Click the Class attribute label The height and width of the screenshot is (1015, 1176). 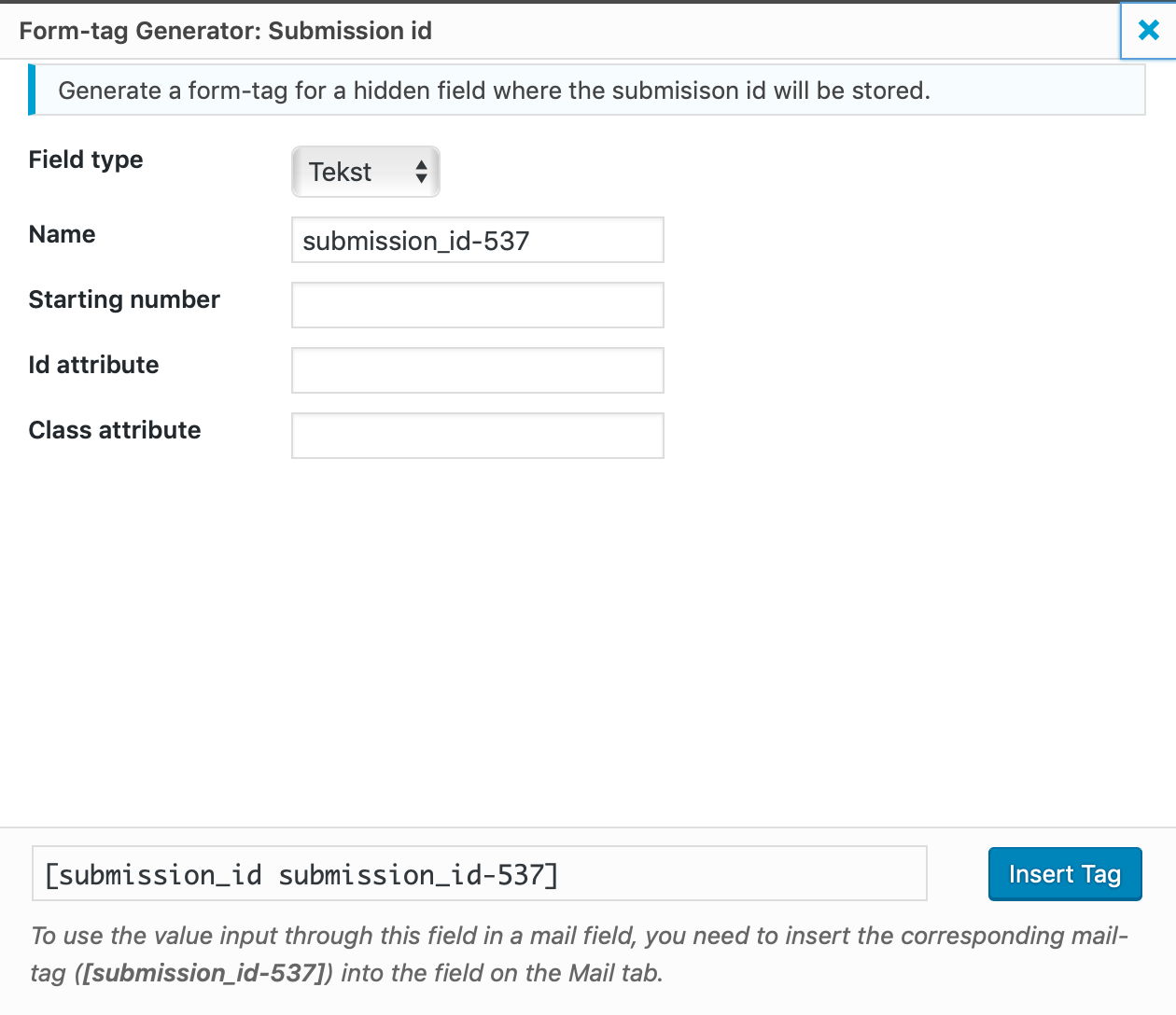tap(115, 430)
